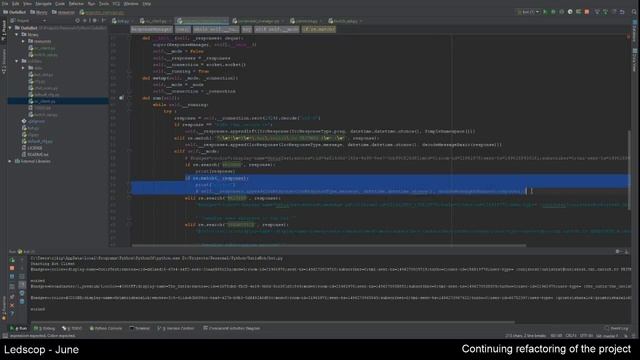Click ResponseManager breadcrumb
This screenshot has width=640, height=360.
151,29
